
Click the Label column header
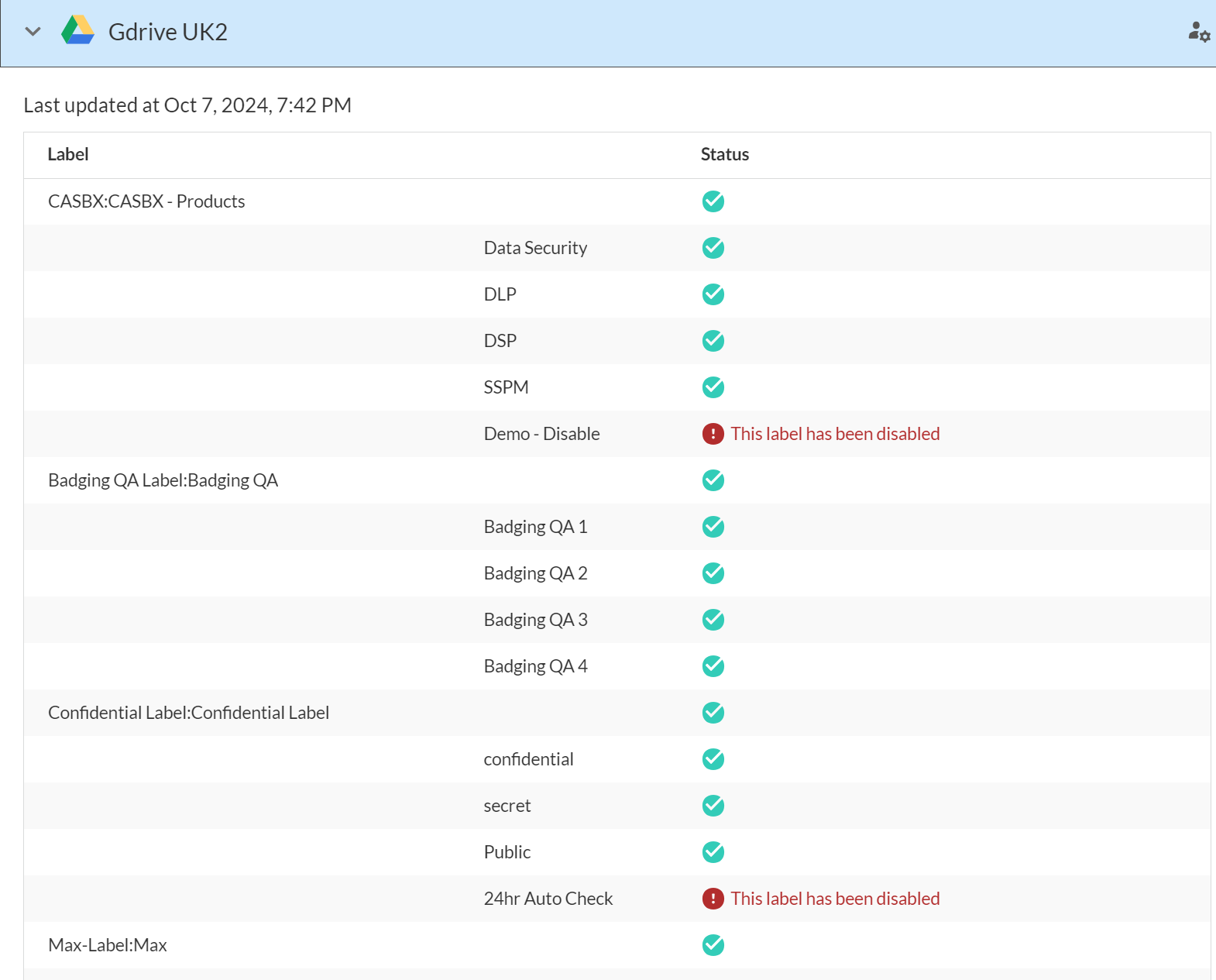click(68, 154)
